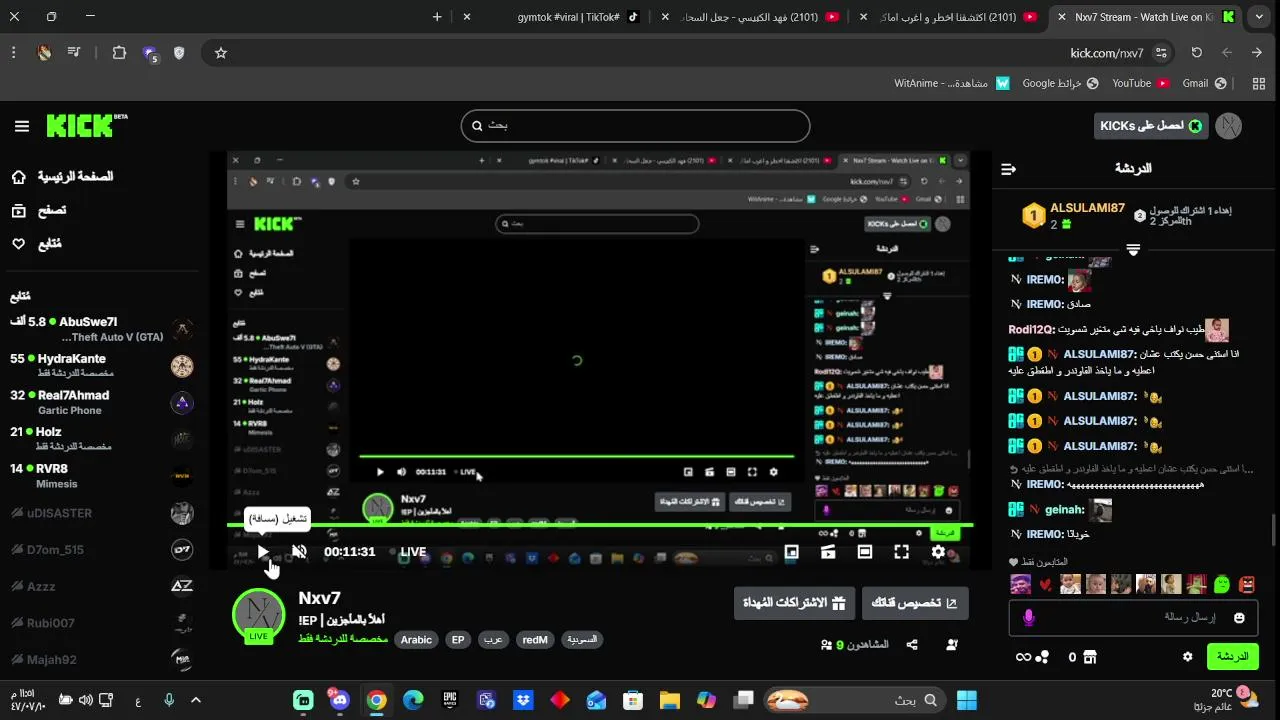Select the red angry face emote
Viewport: 1280px width, 720px height.
coord(1246,584)
